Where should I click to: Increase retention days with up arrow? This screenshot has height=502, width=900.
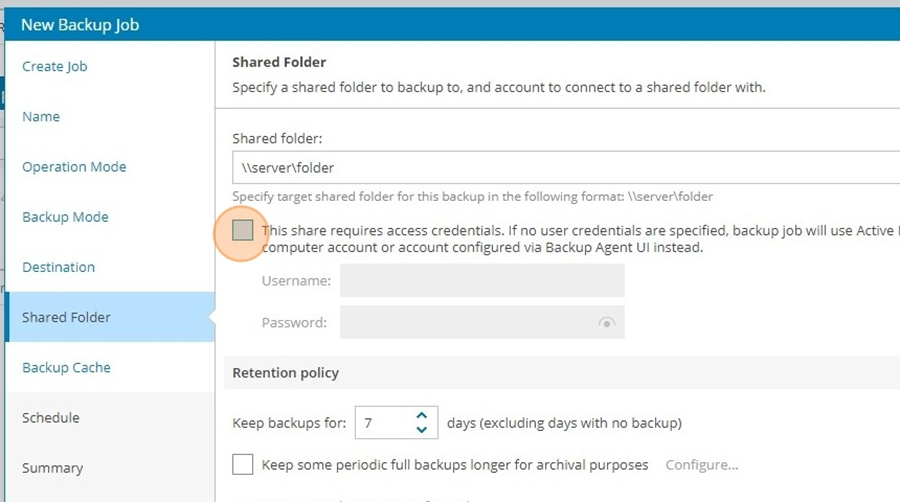(x=422, y=415)
